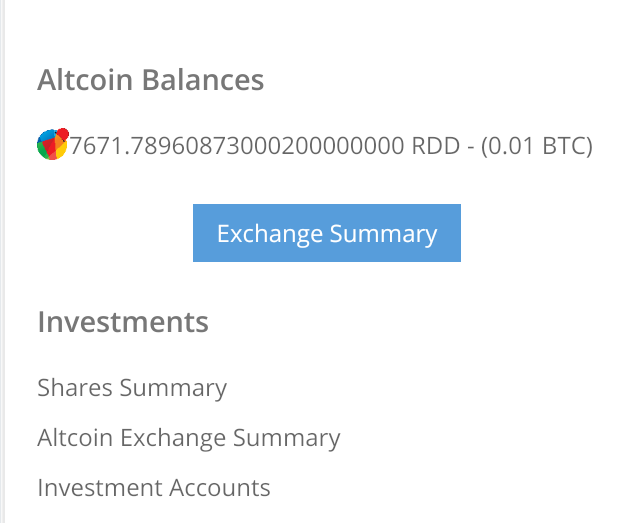Click the trailing zeros of the RDD balance
The image size is (644, 523).
349,146
